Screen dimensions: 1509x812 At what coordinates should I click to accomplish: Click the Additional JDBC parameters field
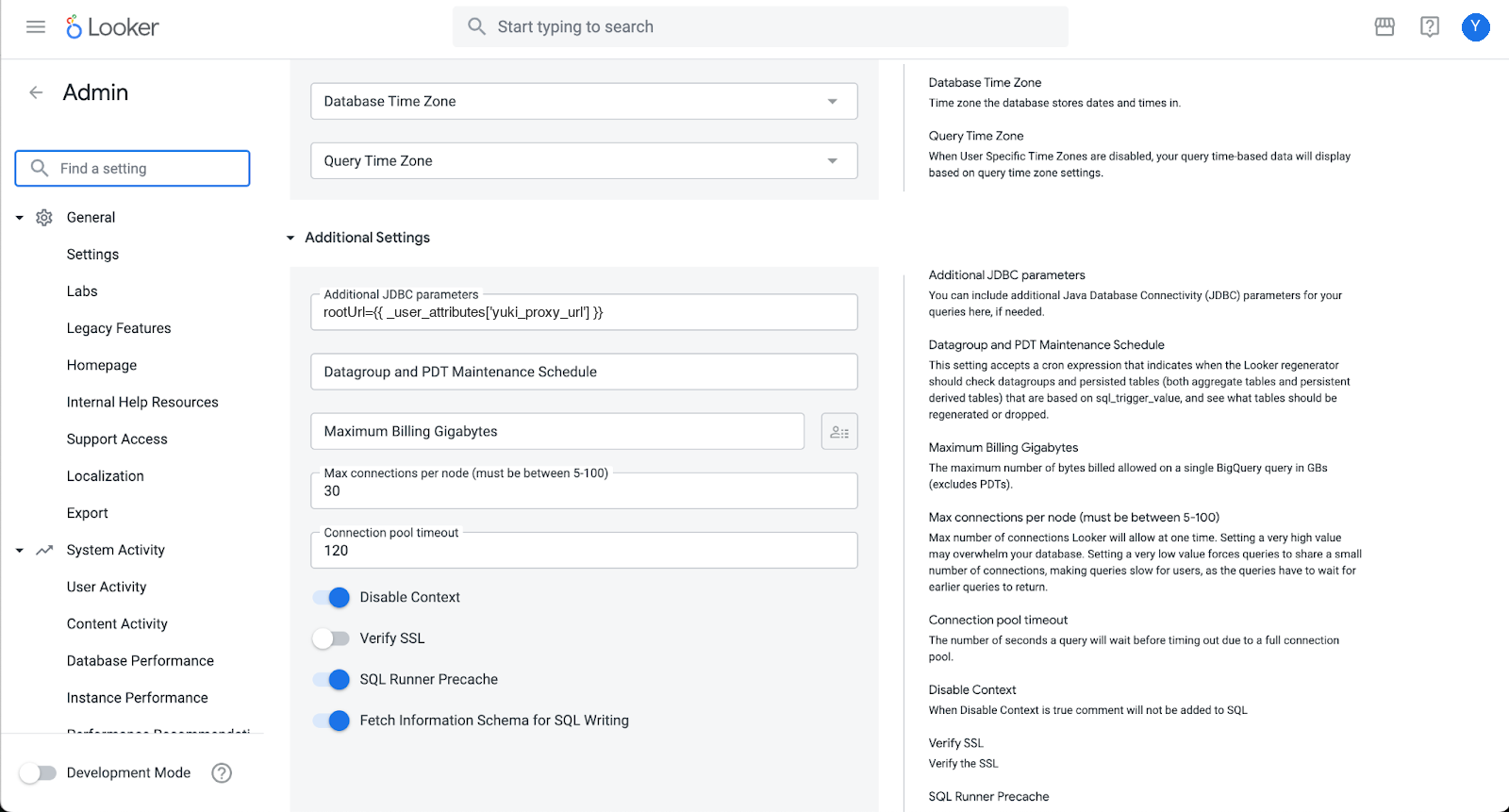[x=584, y=312]
